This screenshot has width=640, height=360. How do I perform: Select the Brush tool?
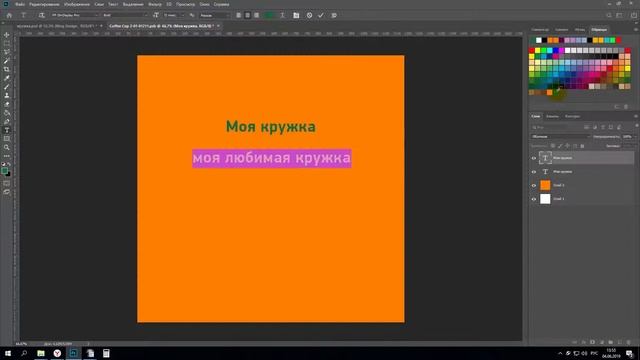7,87
